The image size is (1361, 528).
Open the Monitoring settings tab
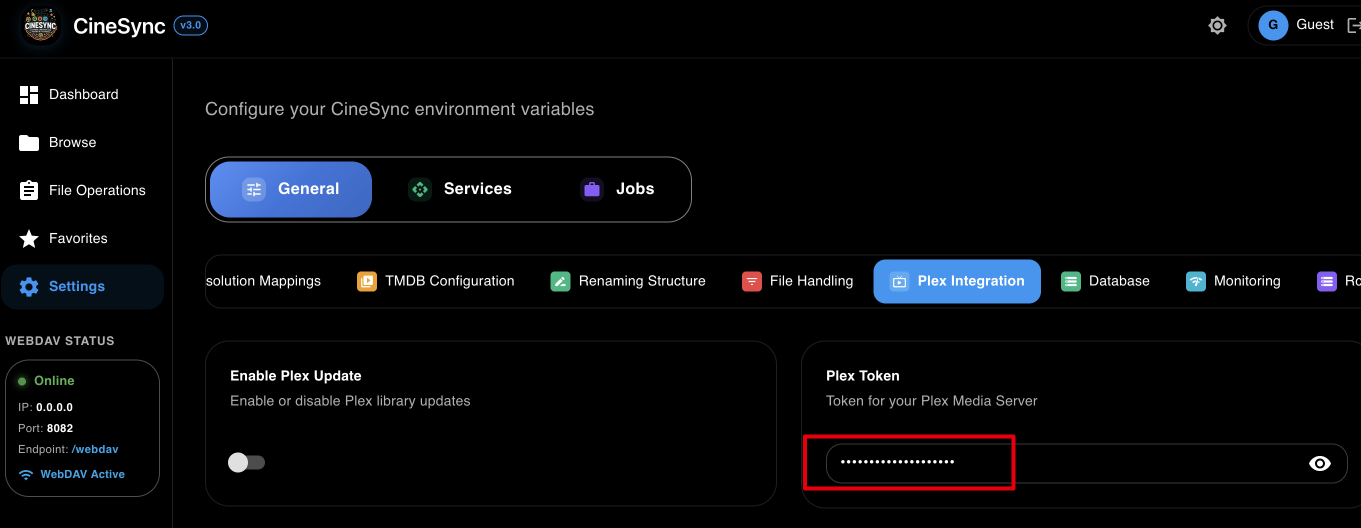(x=1234, y=281)
